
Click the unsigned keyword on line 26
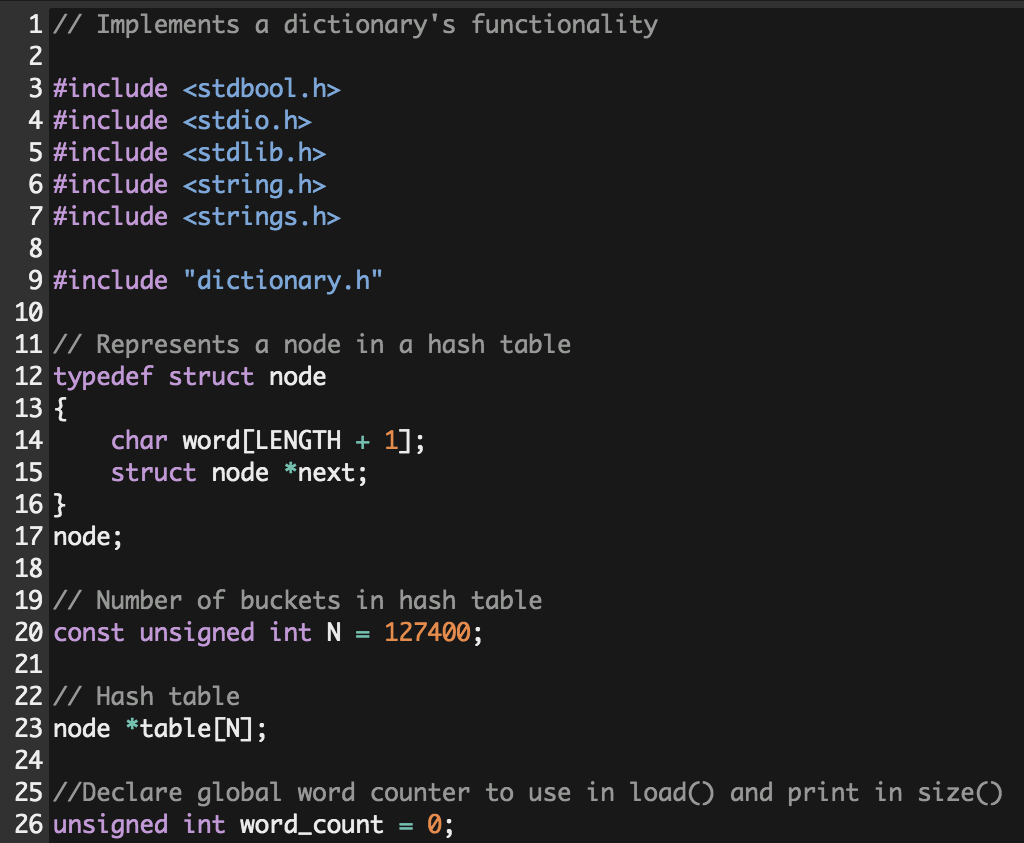[x=110, y=825]
